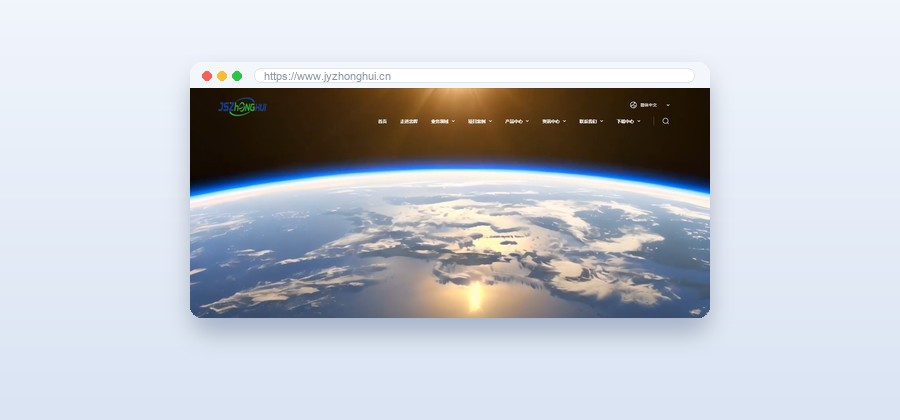Click the yellow minimize window dot
Screen dimensions: 900x420
click(x=222, y=76)
